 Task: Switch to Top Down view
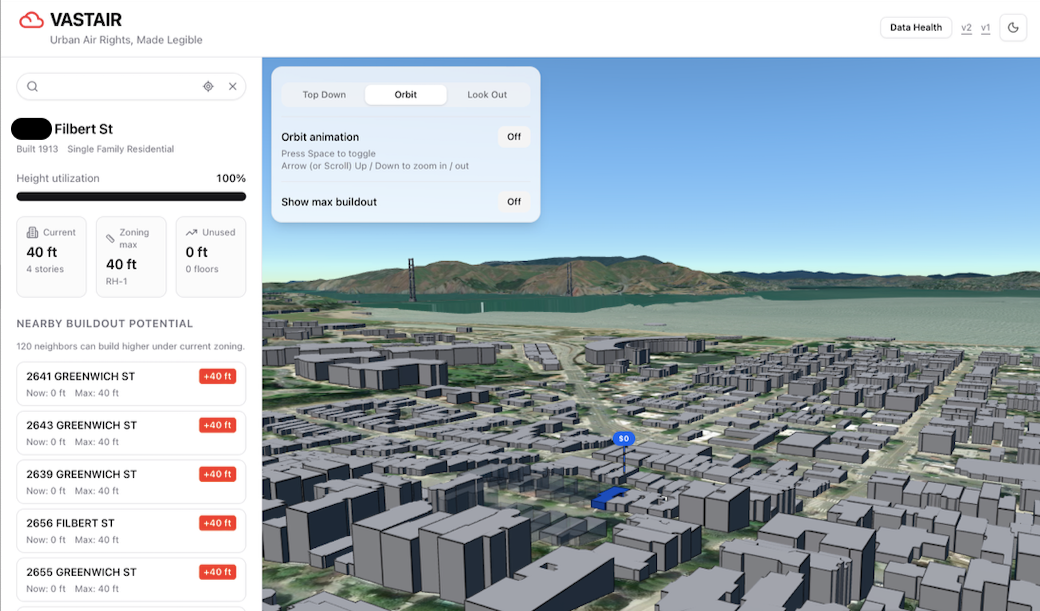tap(324, 95)
